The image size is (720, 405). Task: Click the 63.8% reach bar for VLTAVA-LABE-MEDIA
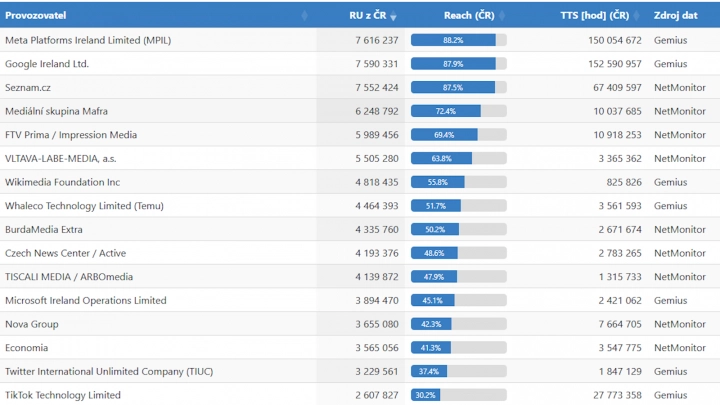point(459,158)
